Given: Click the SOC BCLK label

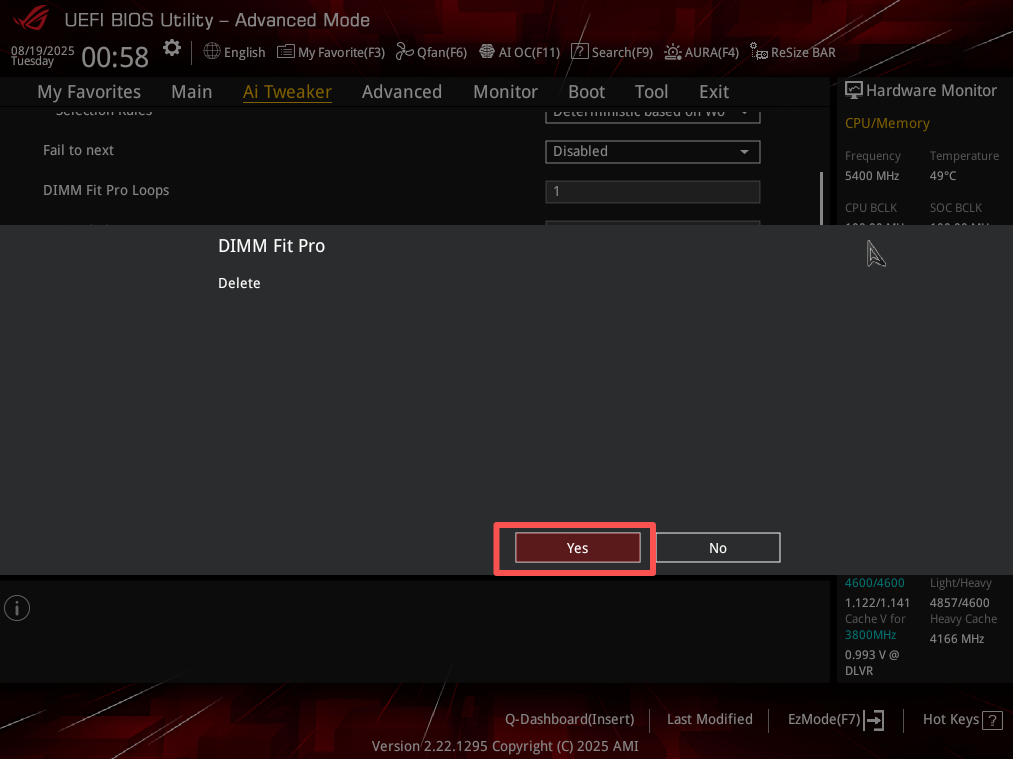Looking at the screenshot, I should tap(956, 208).
